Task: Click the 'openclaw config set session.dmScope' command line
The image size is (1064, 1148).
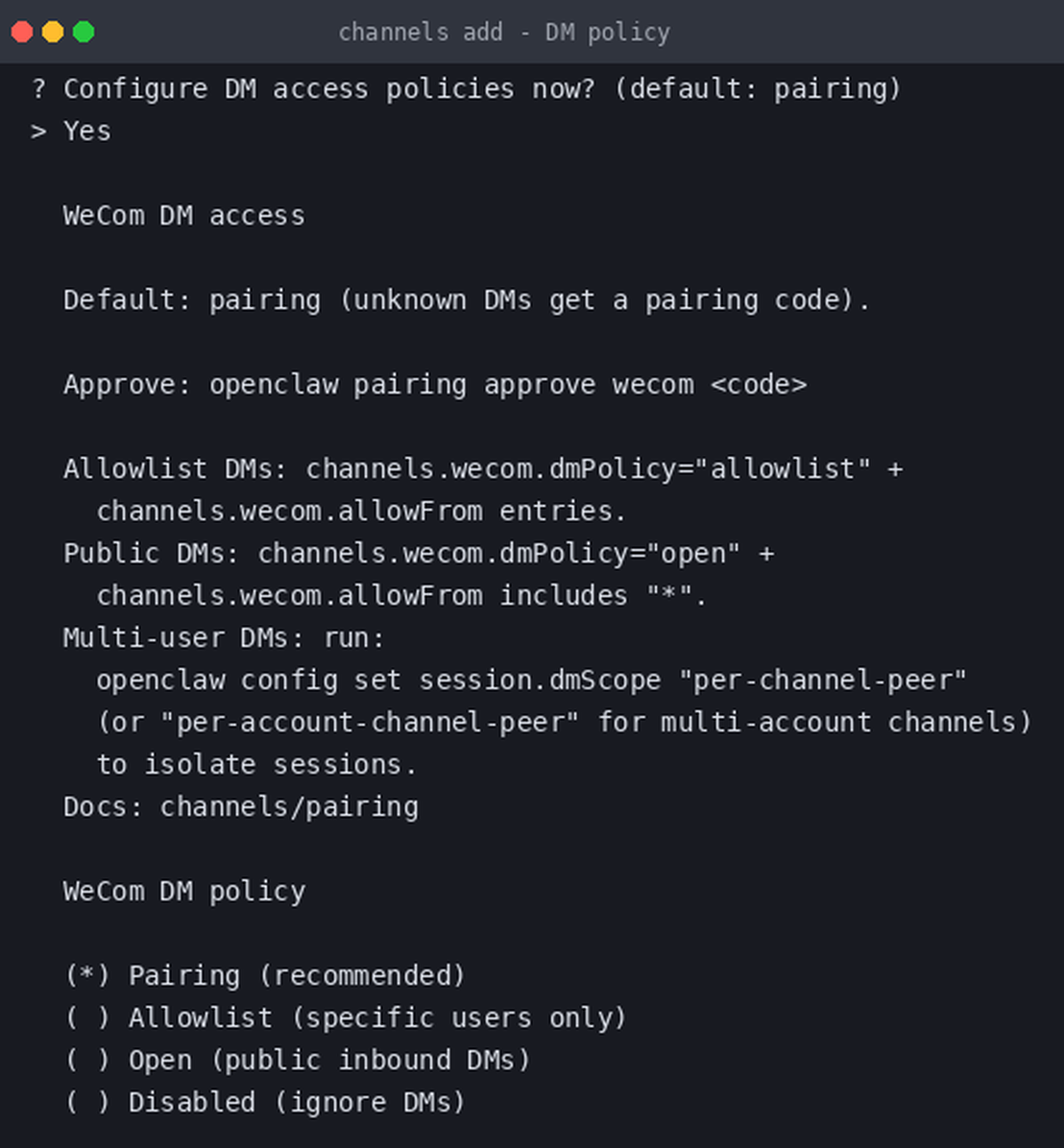Action: coord(531,681)
